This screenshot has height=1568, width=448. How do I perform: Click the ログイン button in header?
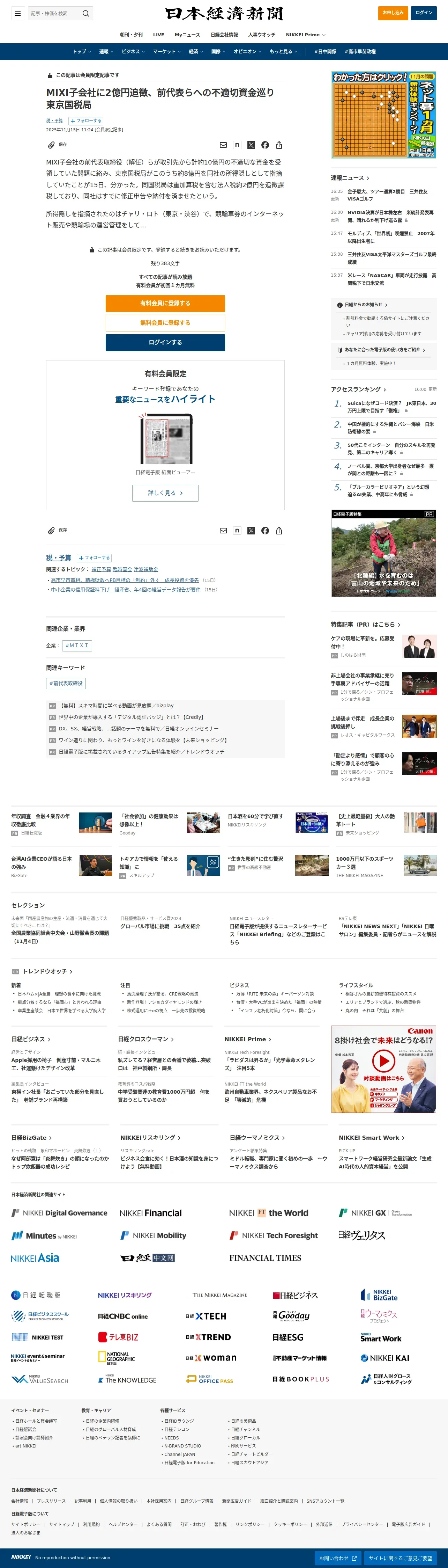424,13
